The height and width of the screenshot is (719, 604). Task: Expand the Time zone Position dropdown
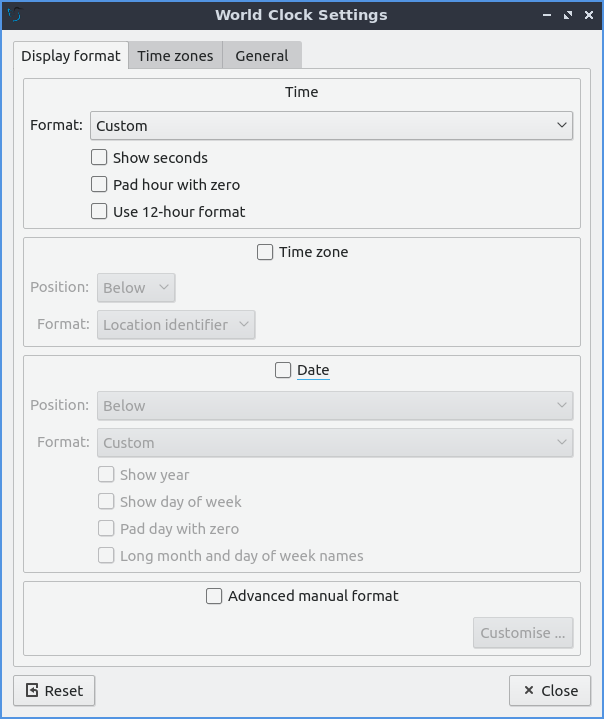point(136,288)
